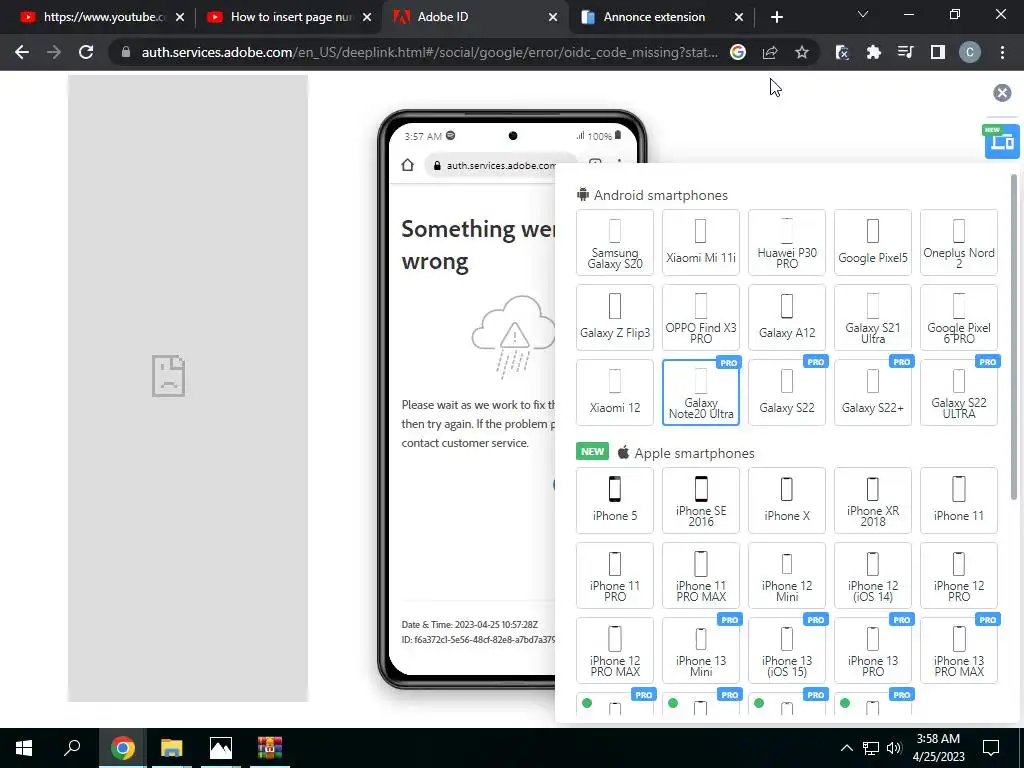Viewport: 1024px width, 768px height.
Task: Bookmark this tab with the star
Action: click(x=802, y=52)
